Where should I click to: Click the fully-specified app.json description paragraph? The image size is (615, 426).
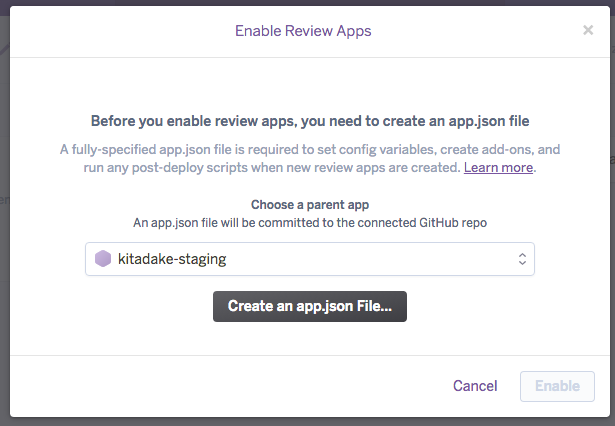pos(310,158)
